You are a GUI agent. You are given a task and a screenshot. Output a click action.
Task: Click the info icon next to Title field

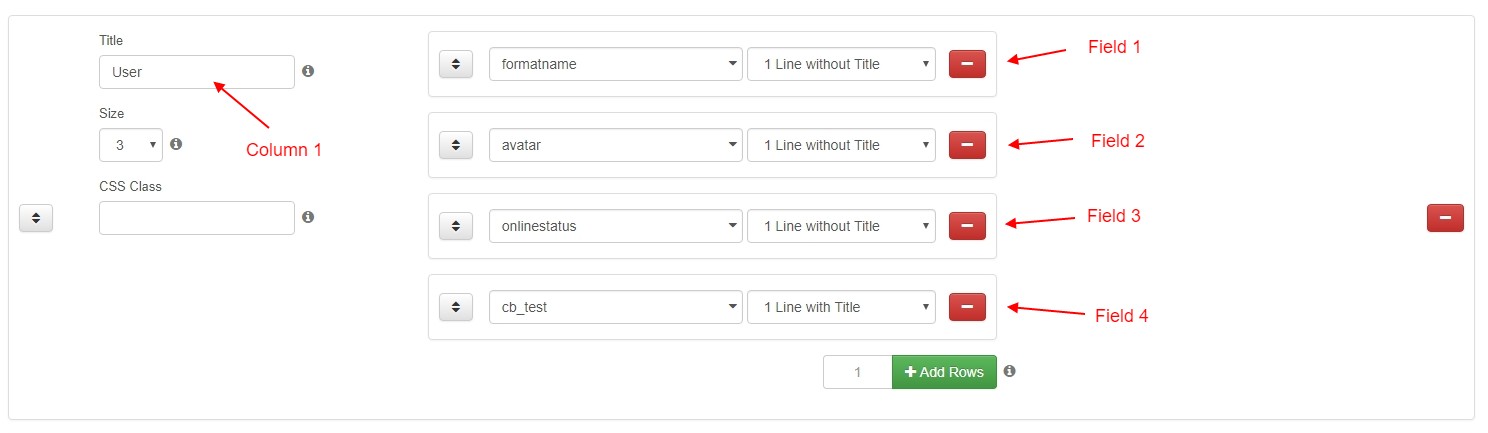(x=308, y=71)
